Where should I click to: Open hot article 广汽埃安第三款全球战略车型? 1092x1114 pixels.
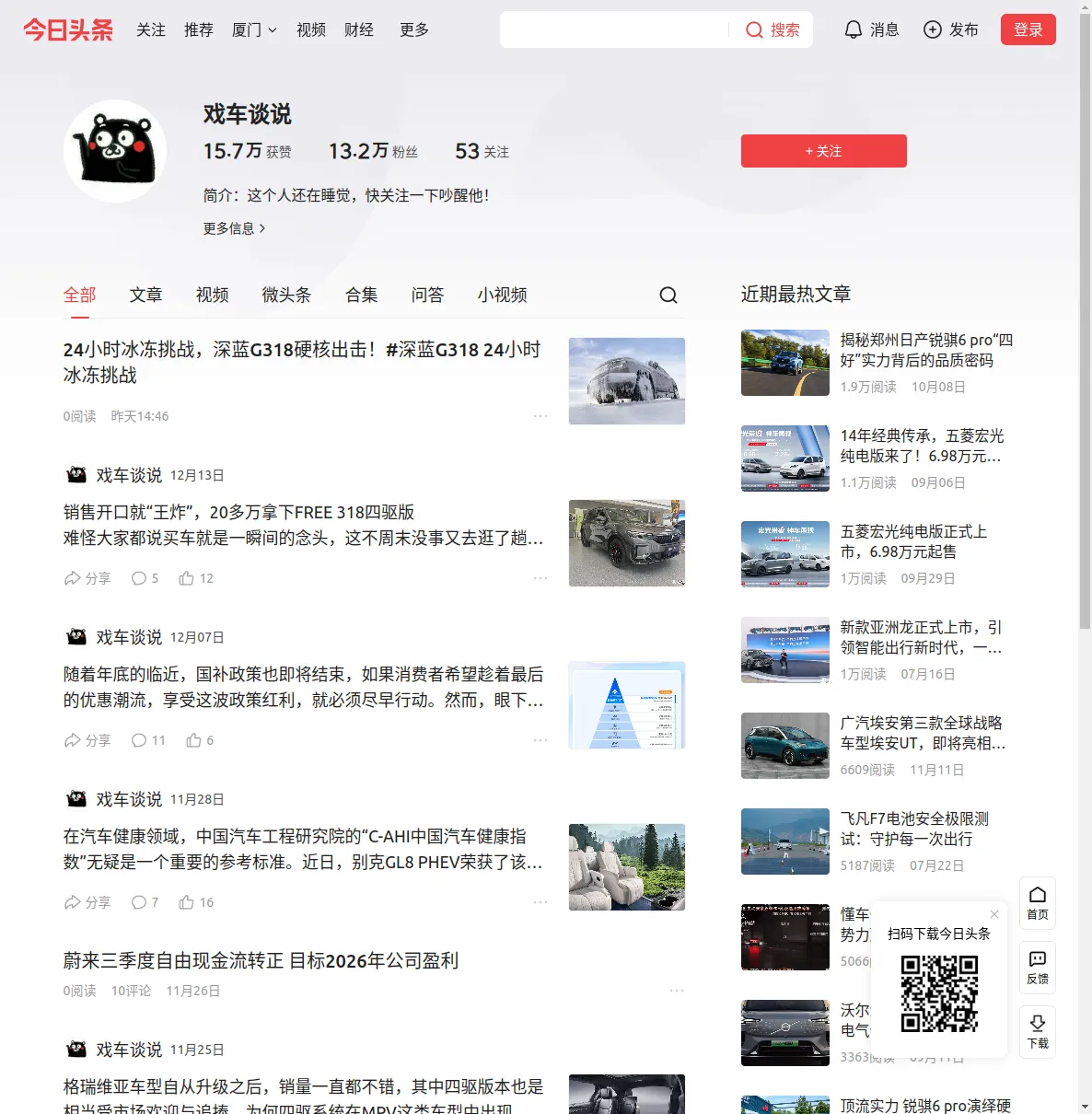pyautogui.click(x=923, y=733)
